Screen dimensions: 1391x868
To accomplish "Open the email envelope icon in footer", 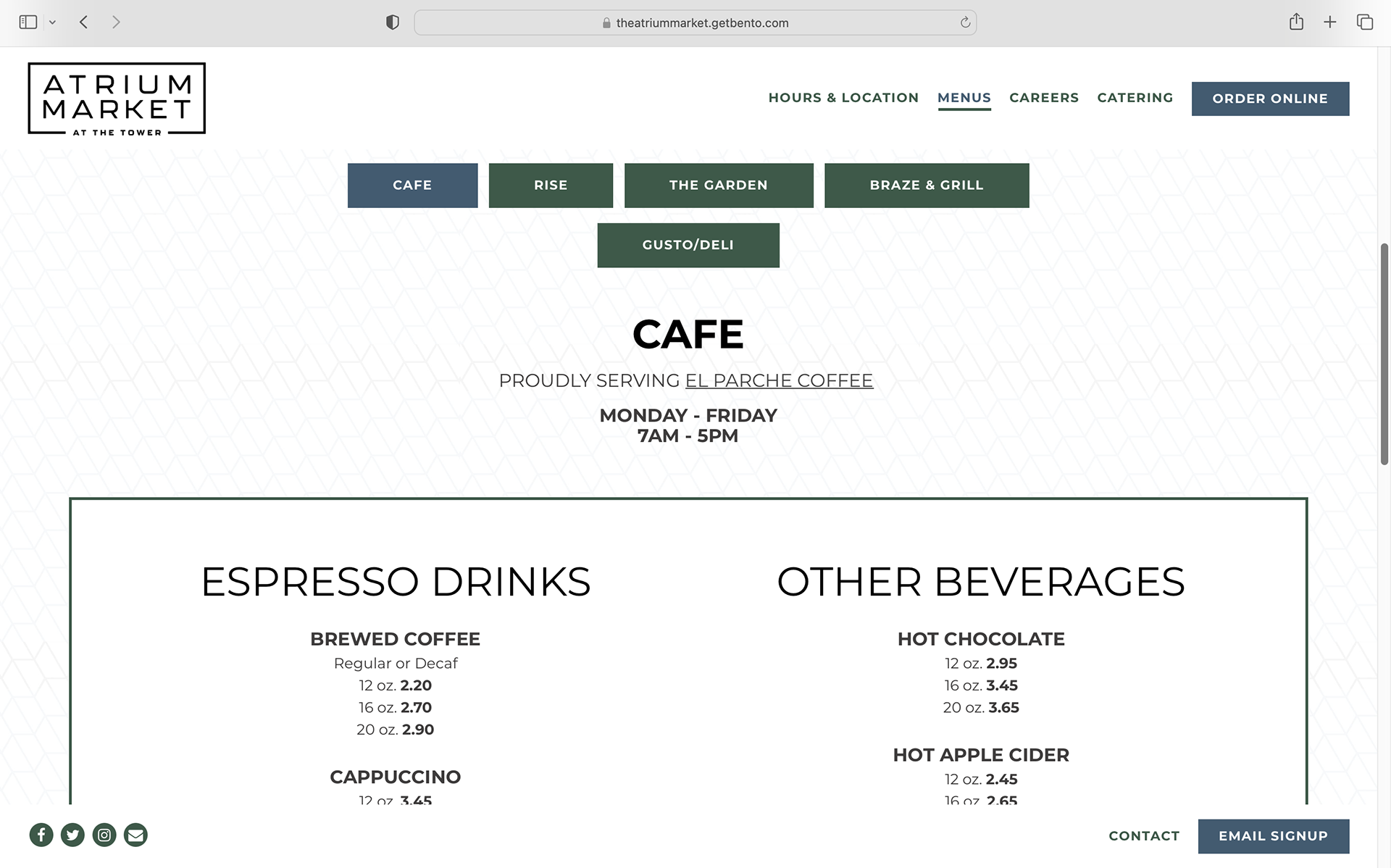I will coord(135,835).
